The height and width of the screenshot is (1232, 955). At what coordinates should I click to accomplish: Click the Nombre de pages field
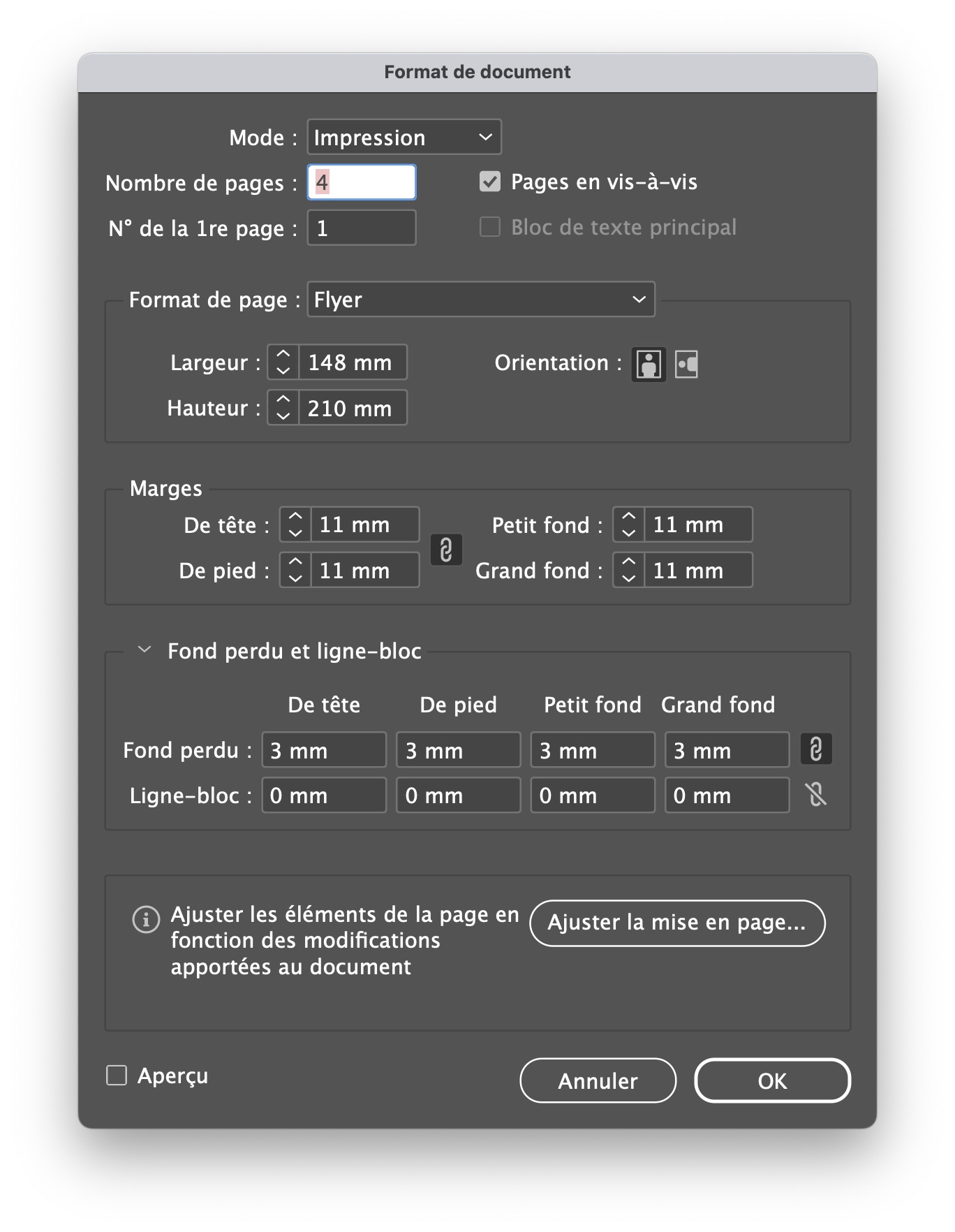[362, 182]
